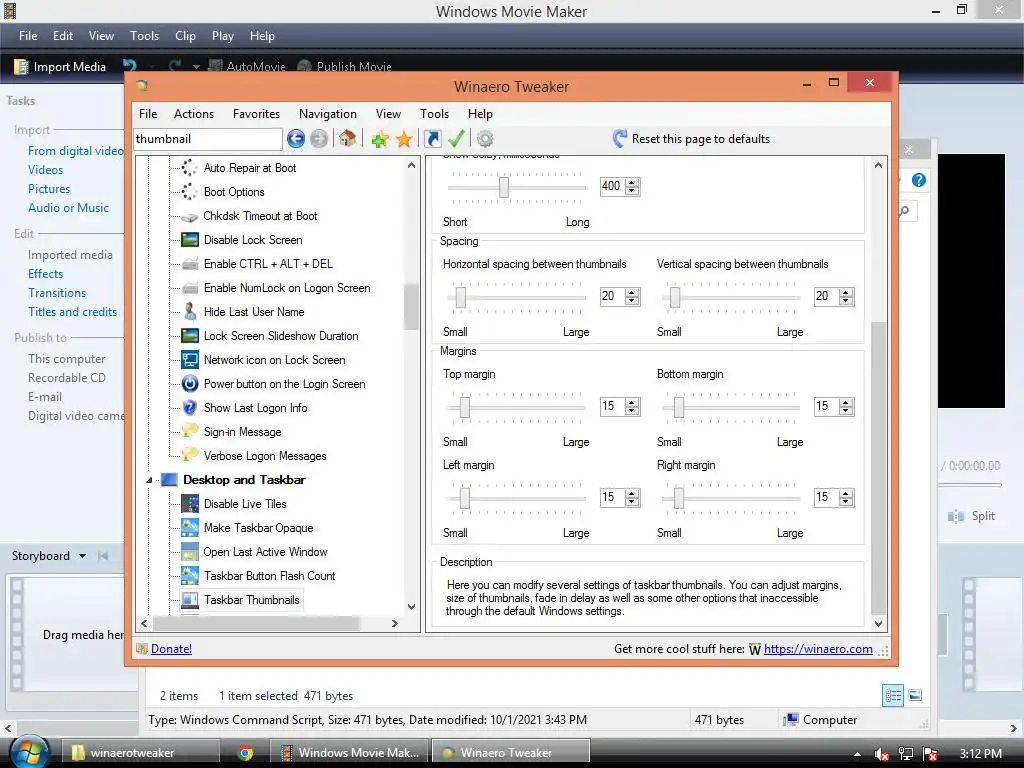The height and width of the screenshot is (768, 1024).
Task: Open the Clip menu in Movie Maker
Action: (x=185, y=36)
